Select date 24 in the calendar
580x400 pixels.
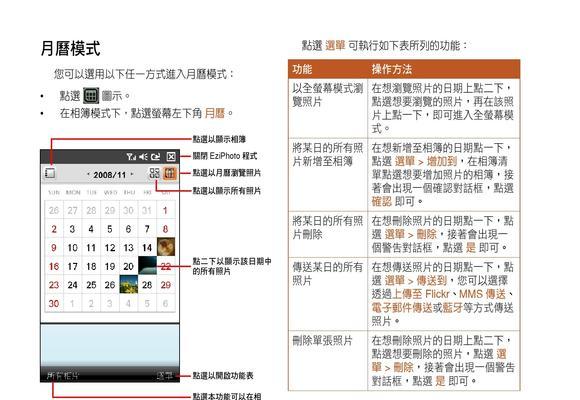[72, 285]
